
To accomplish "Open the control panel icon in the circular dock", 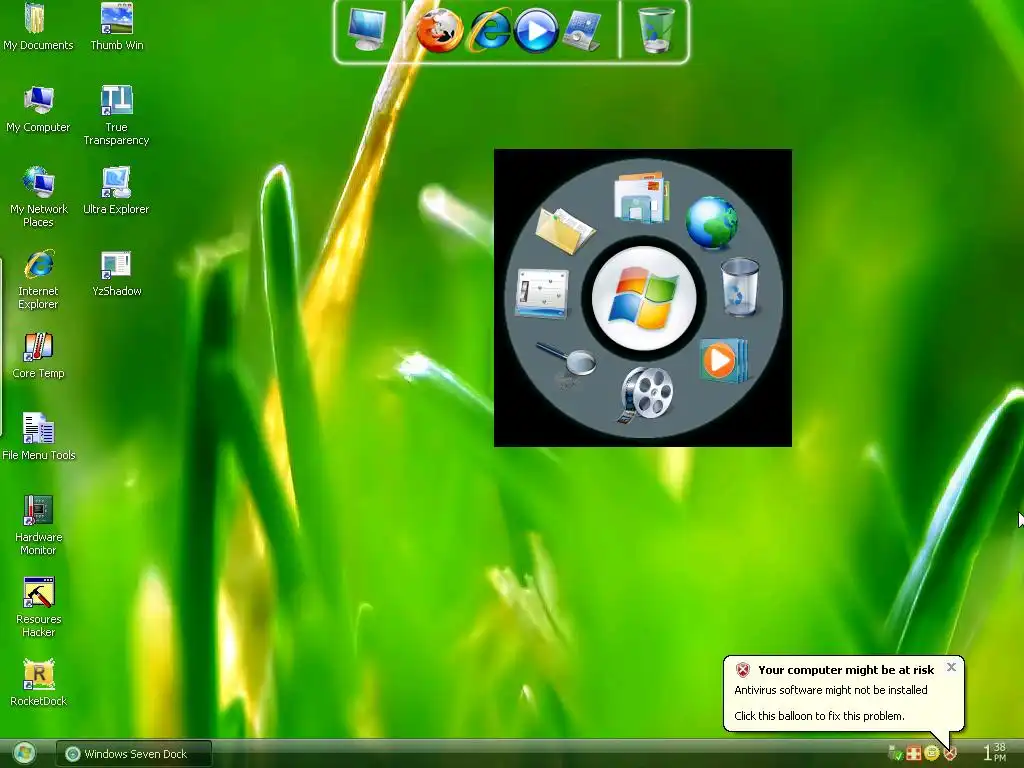I will [542, 293].
